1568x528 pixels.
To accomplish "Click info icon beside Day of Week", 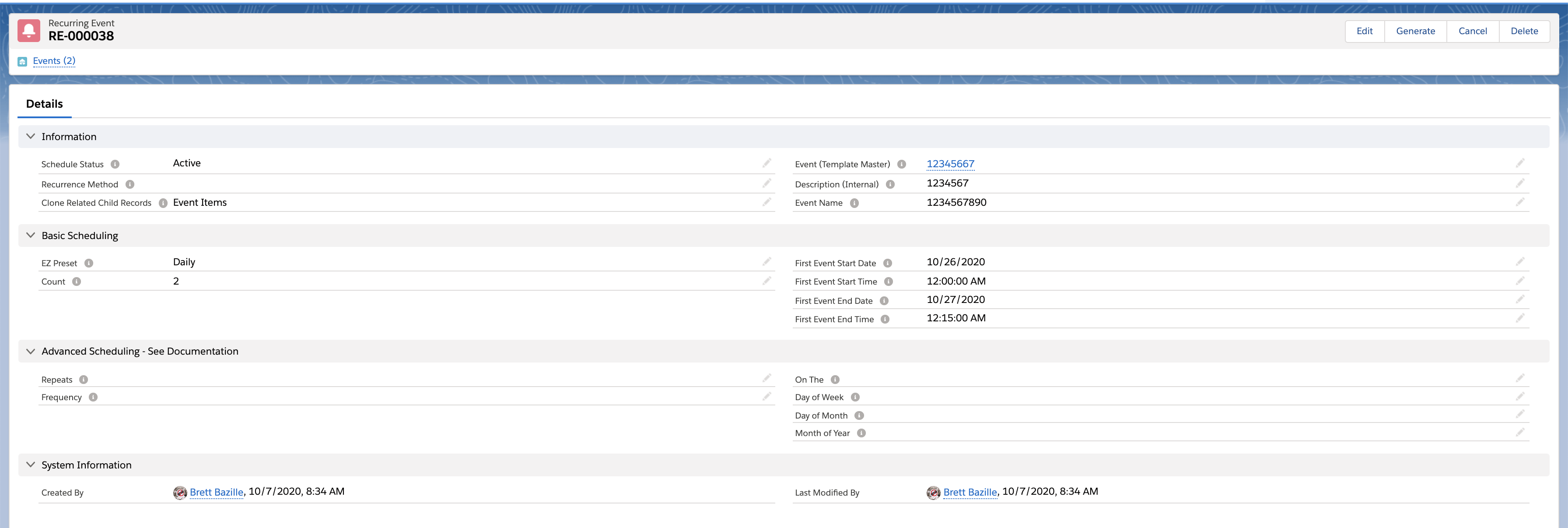I will (x=854, y=397).
